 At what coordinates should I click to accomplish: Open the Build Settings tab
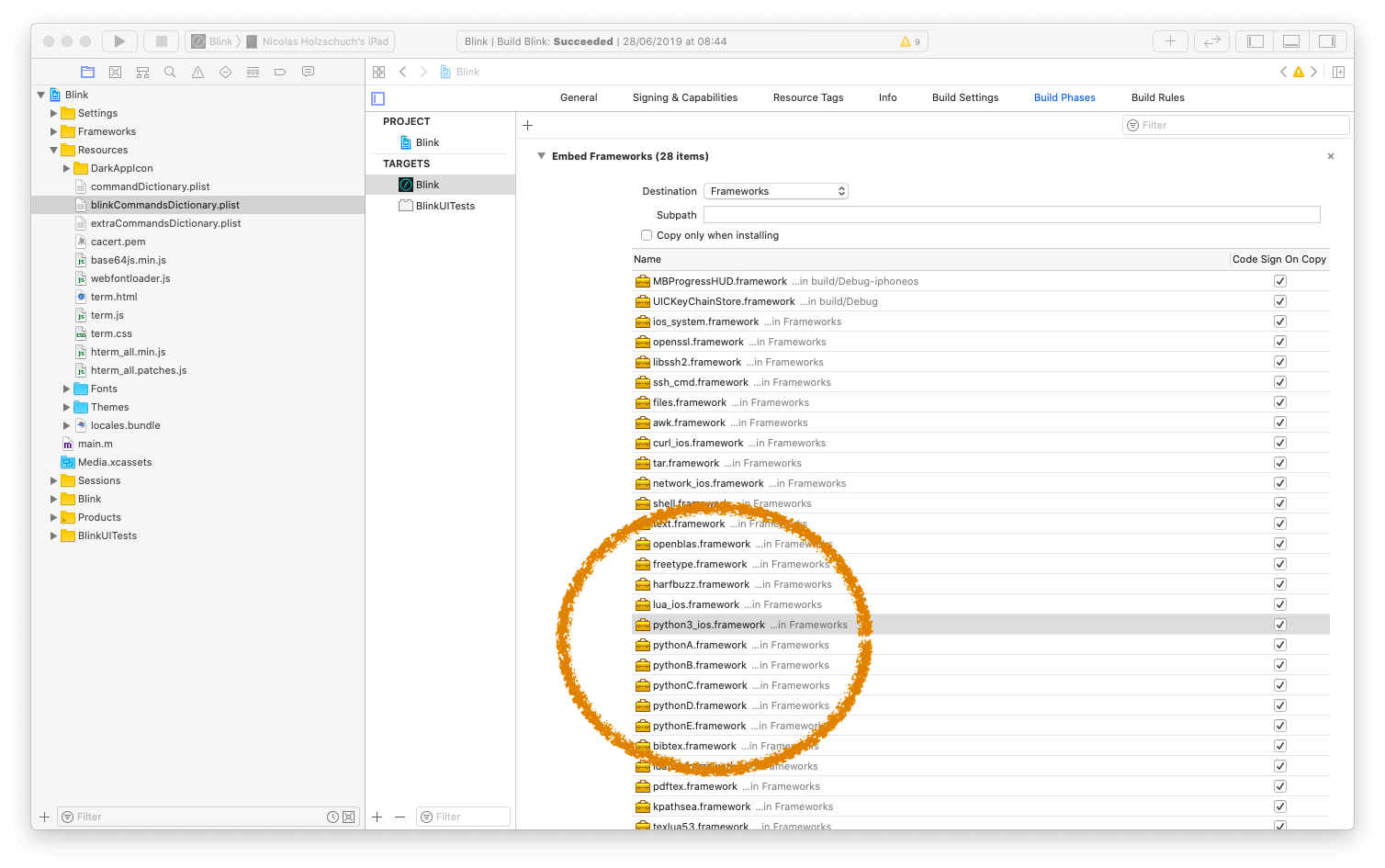(965, 97)
